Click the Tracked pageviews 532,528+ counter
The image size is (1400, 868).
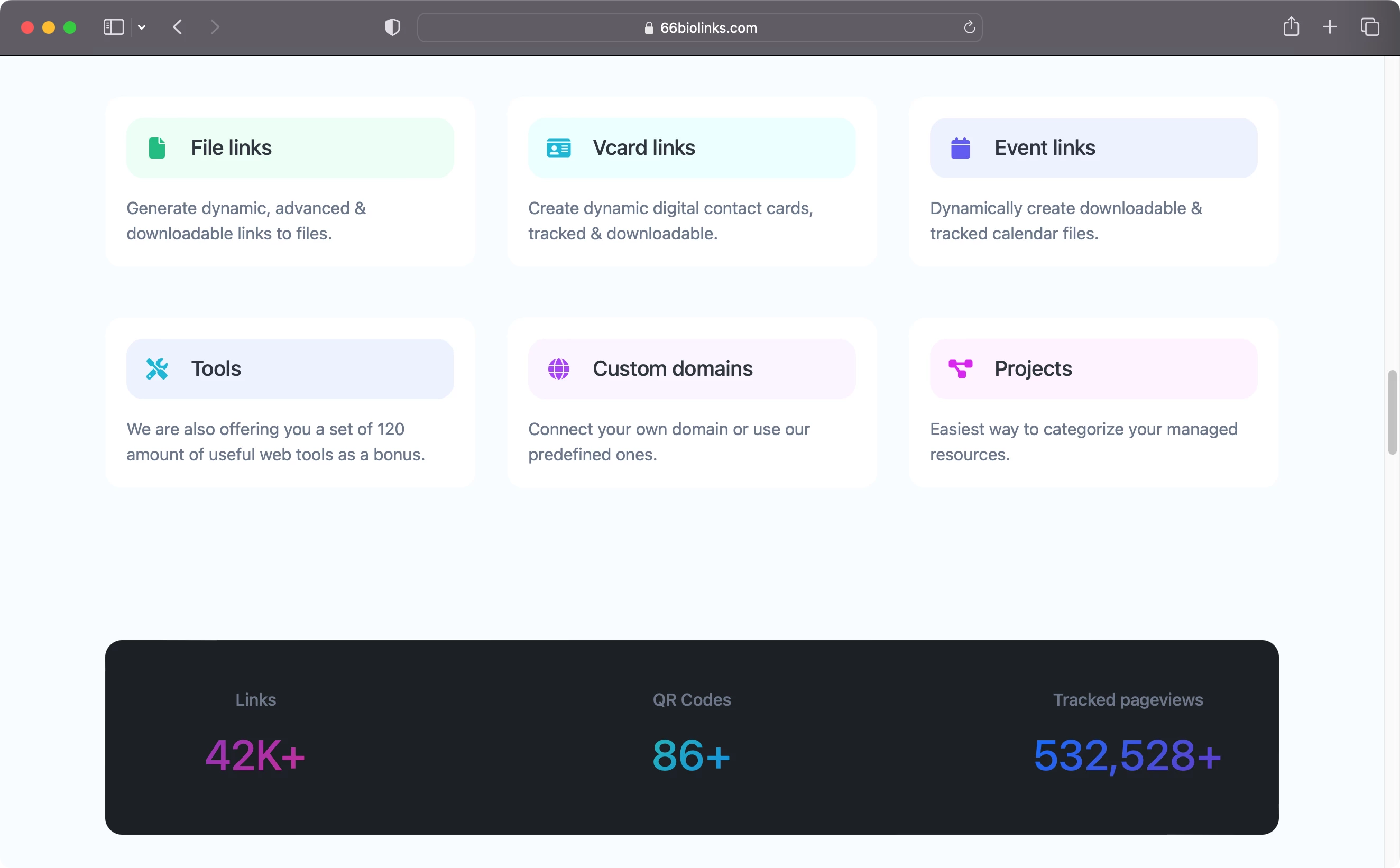tap(1127, 755)
